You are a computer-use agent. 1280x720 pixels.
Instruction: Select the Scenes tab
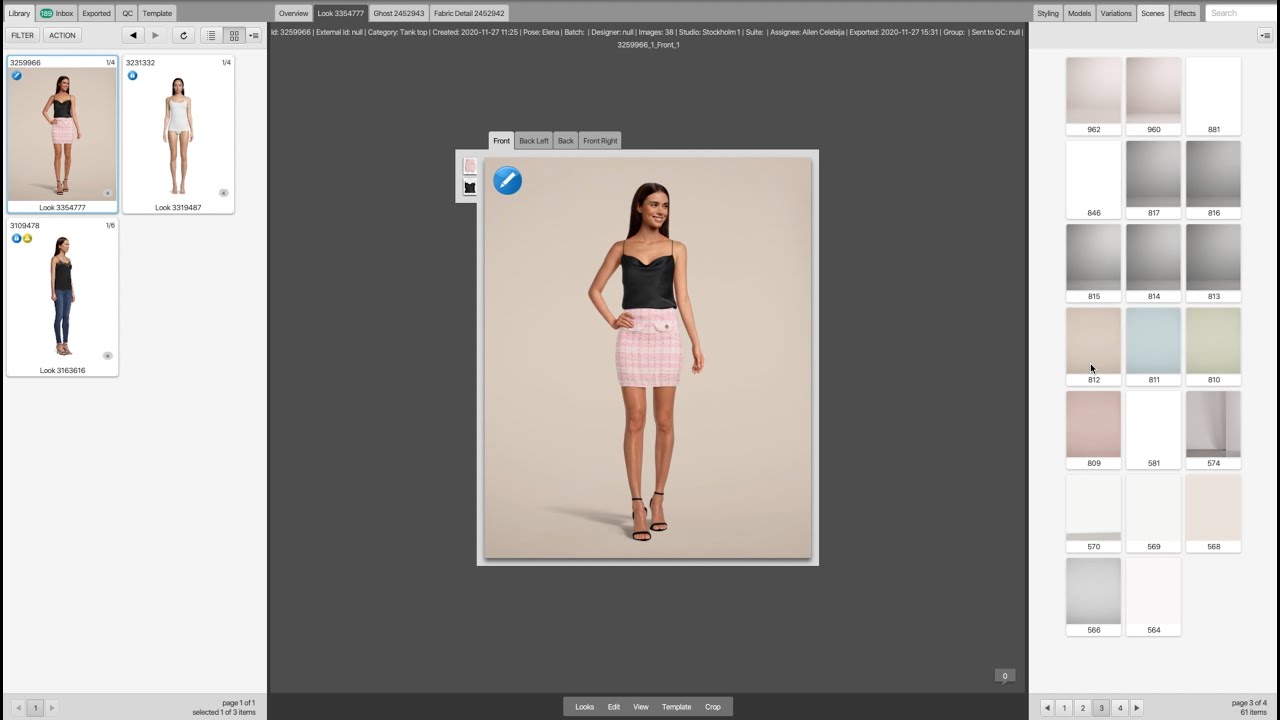(1153, 13)
